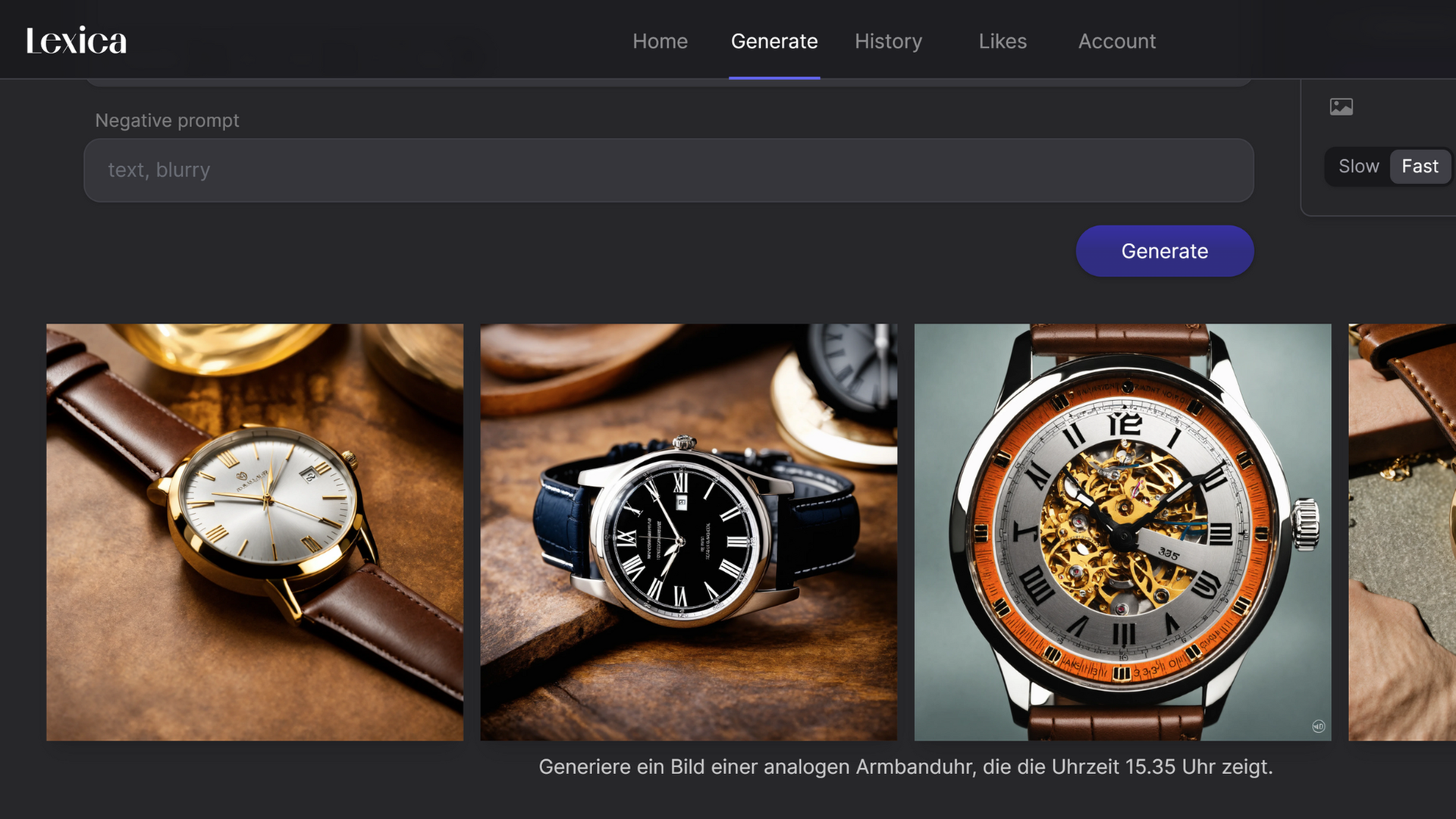Screen dimensions: 1456x819
Task: Click the Negative prompt label
Action: pyautogui.click(x=167, y=121)
